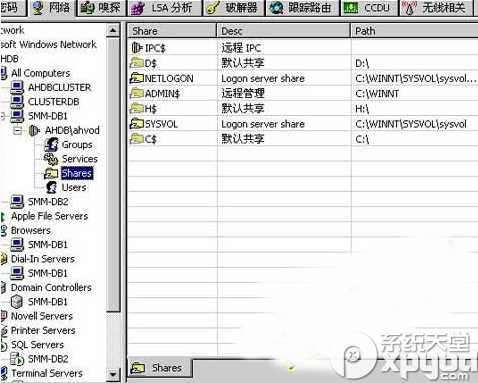The width and height of the screenshot is (478, 383).
Task: Select the C$ share folder icon
Action: tap(137, 139)
